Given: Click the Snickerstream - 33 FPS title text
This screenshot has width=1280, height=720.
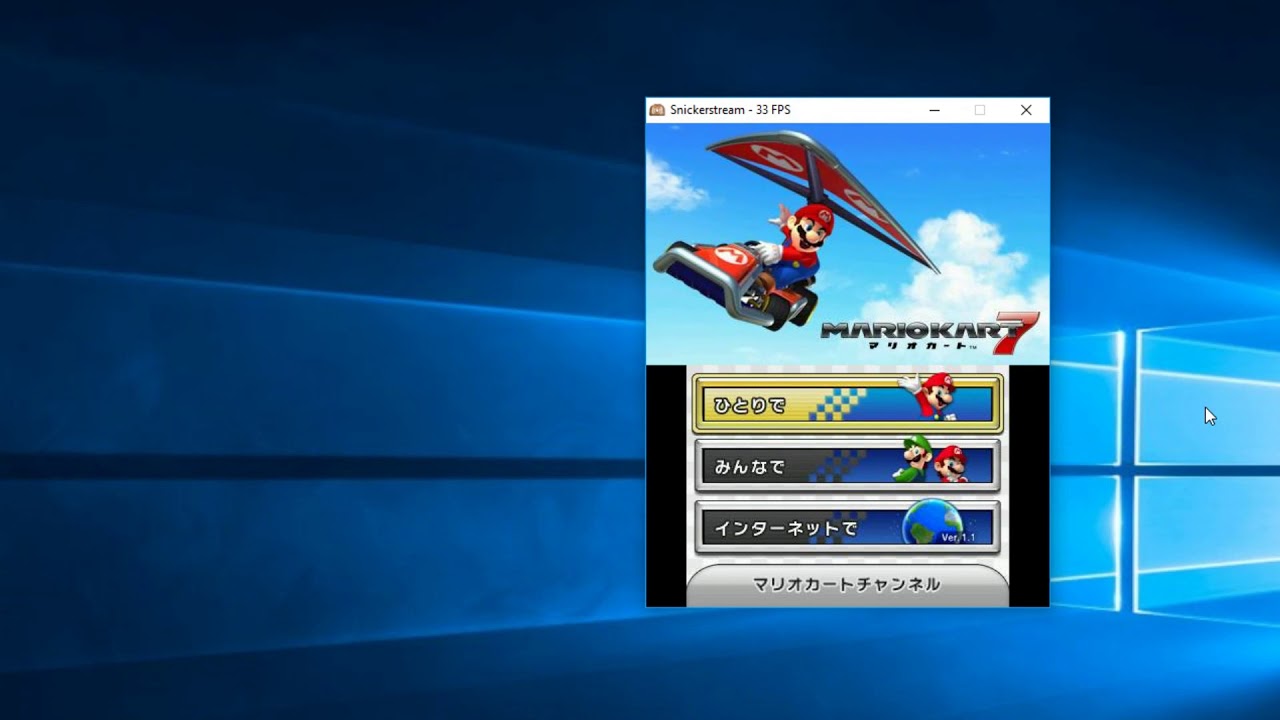Looking at the screenshot, I should coord(730,110).
